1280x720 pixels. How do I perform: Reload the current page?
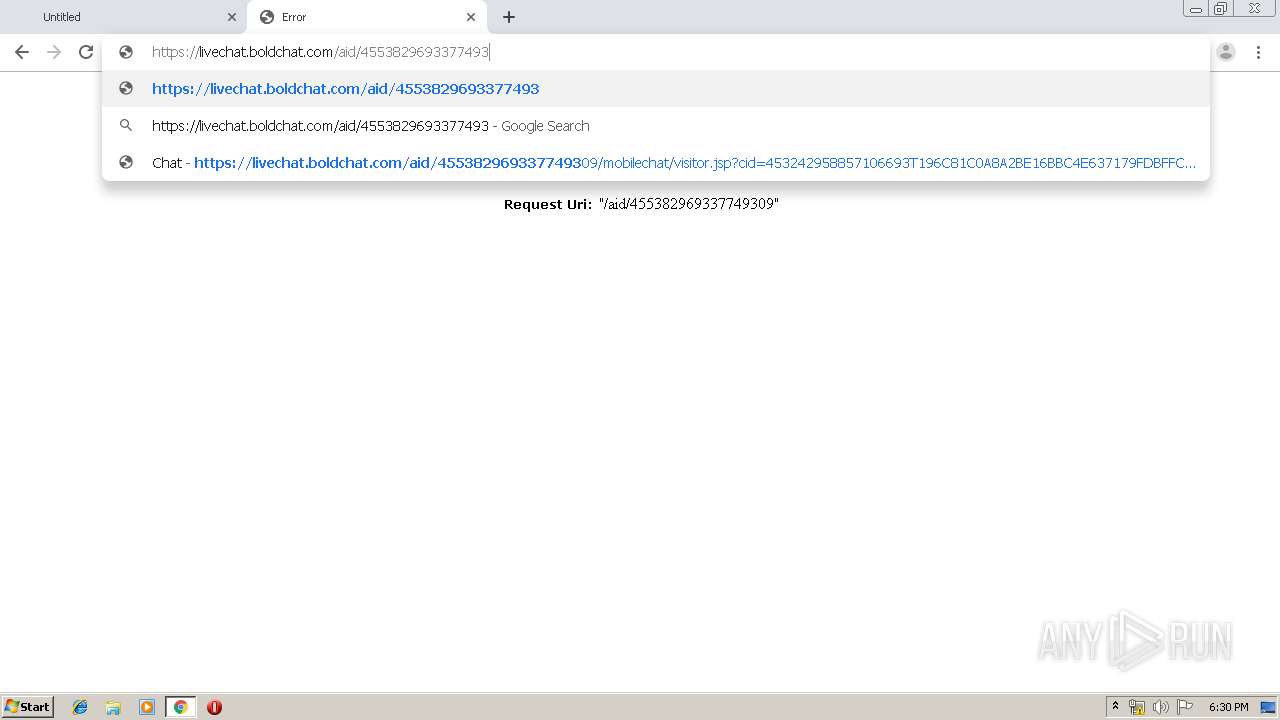86,52
